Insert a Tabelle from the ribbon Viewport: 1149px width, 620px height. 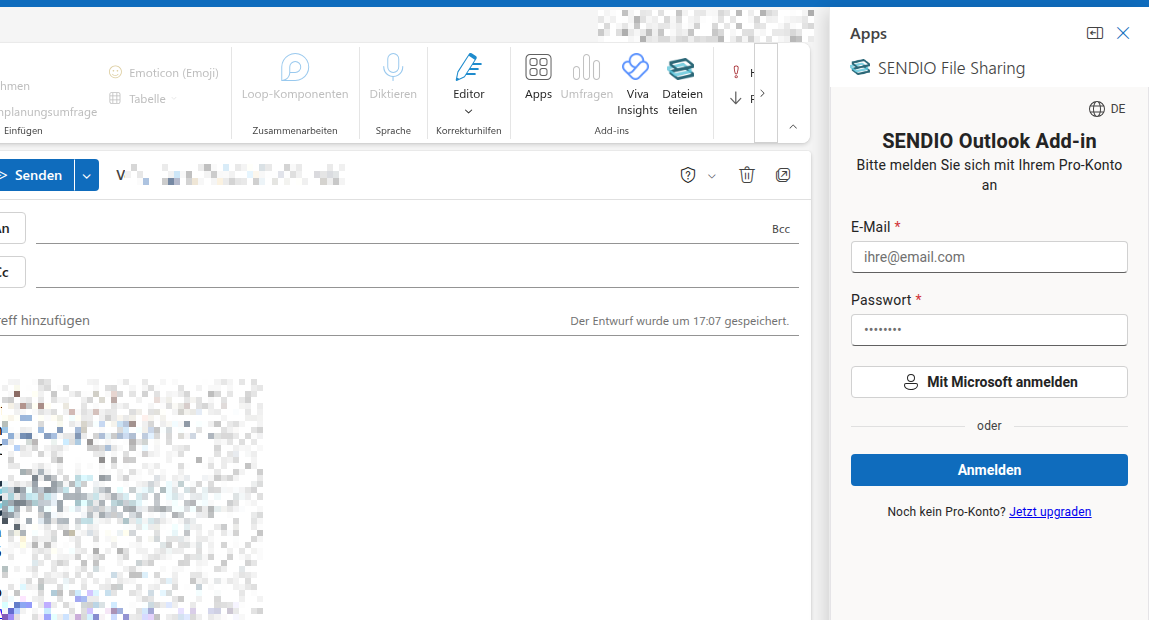(x=143, y=98)
